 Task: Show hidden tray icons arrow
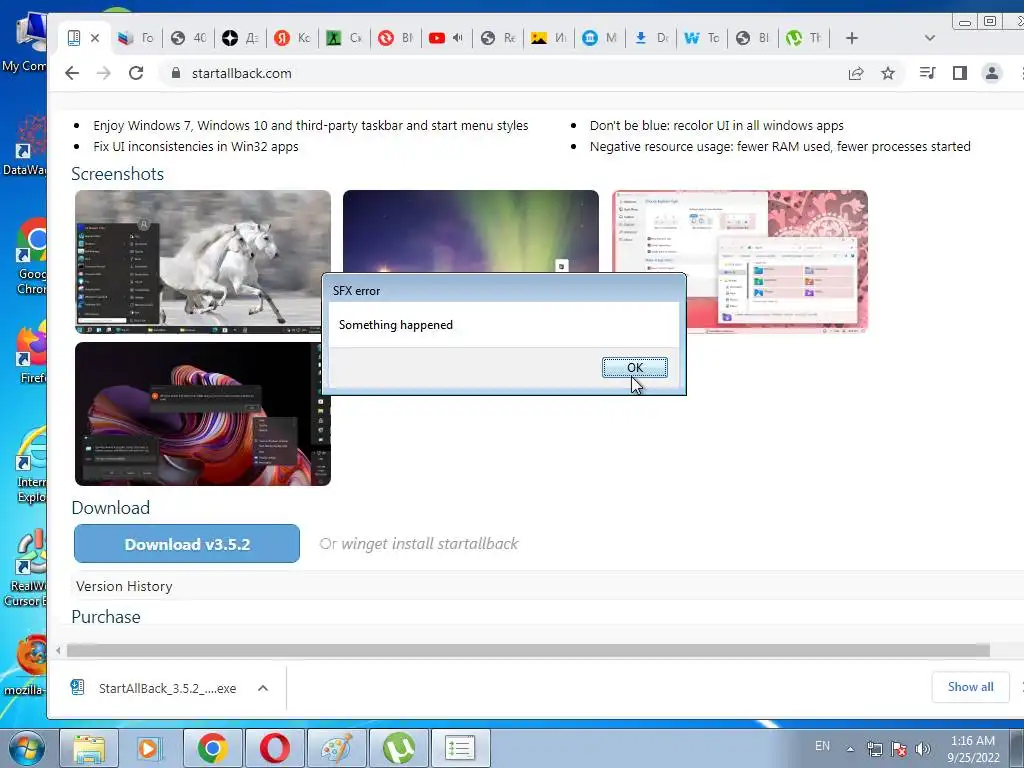pos(850,749)
